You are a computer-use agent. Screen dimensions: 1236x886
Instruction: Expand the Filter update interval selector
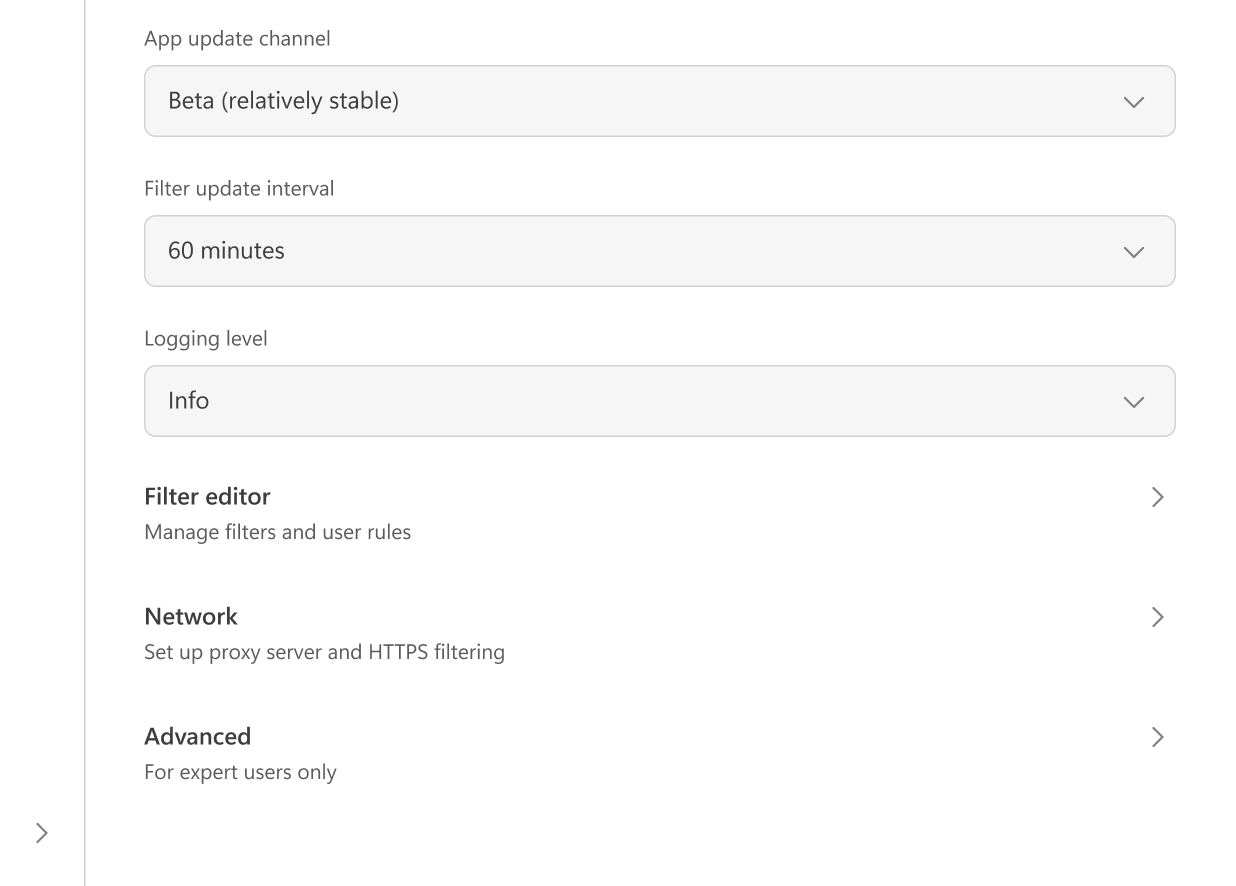click(660, 251)
